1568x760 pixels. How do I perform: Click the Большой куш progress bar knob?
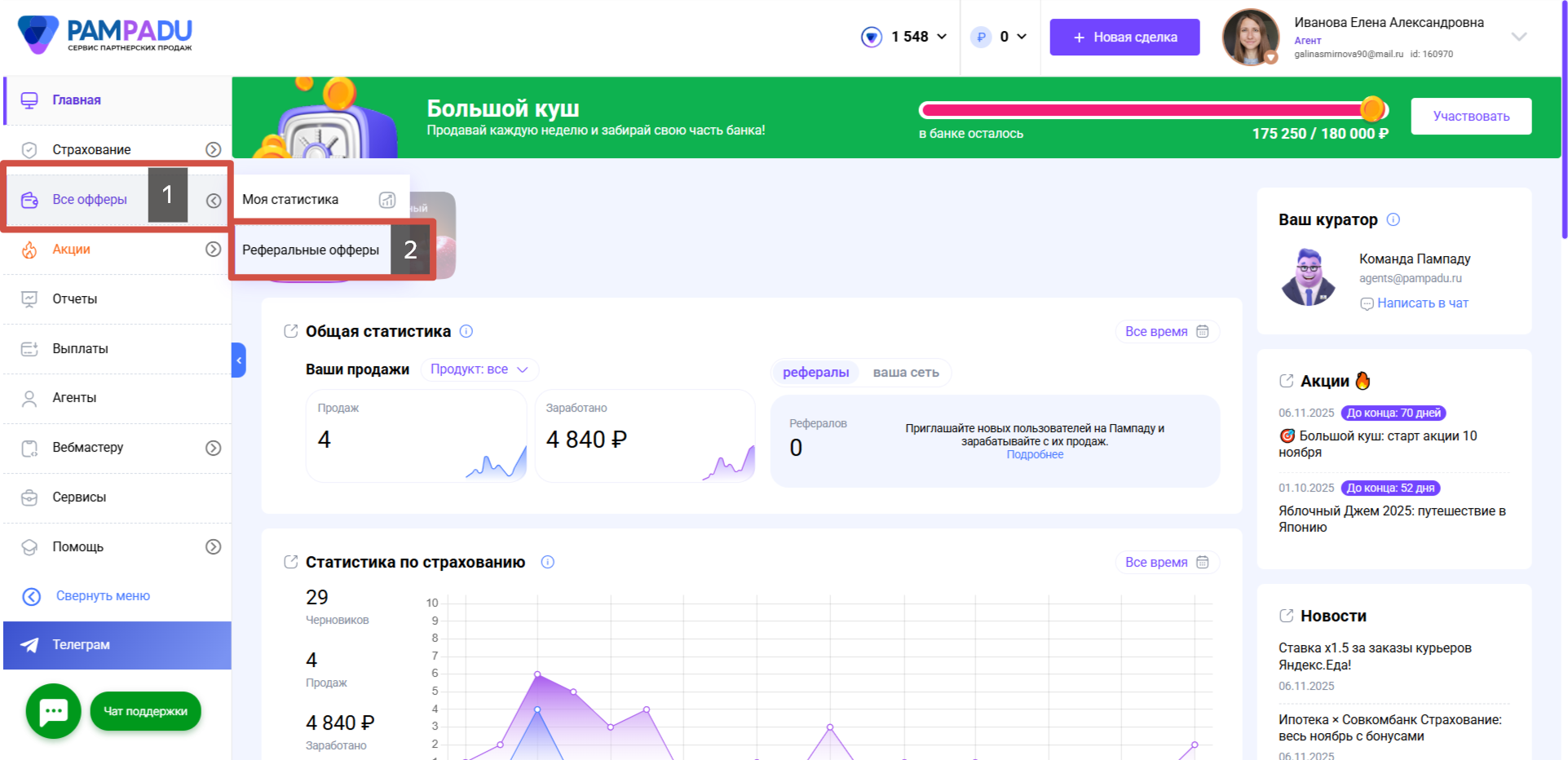(x=1372, y=109)
